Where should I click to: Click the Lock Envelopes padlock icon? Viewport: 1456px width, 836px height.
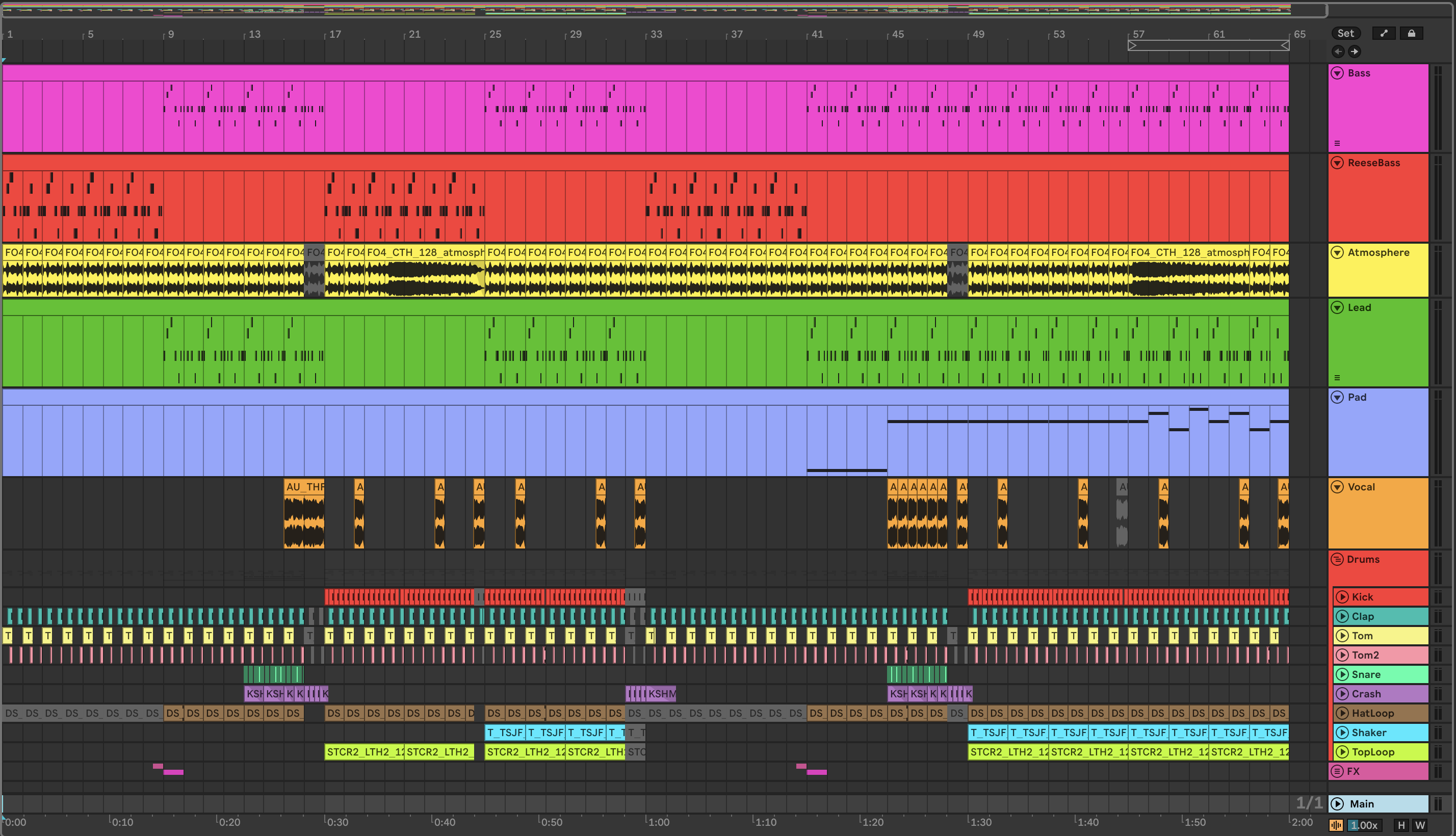point(1411,33)
